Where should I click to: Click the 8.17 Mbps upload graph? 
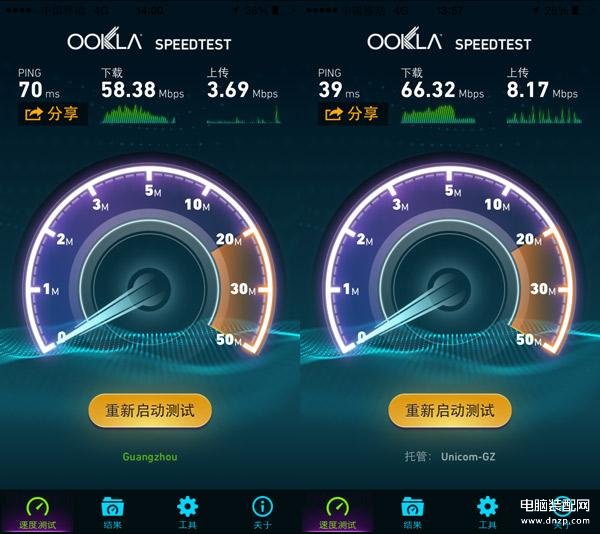[544, 115]
